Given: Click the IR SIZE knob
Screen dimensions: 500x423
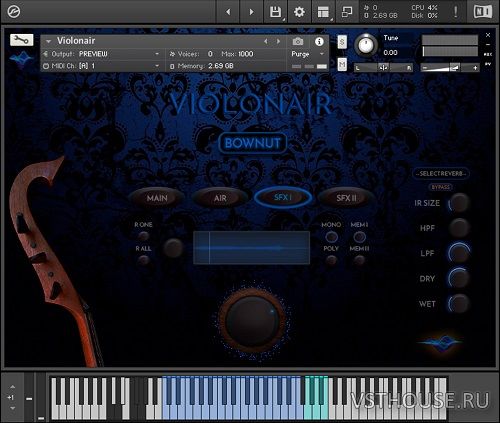Looking at the screenshot, I should point(459,203).
